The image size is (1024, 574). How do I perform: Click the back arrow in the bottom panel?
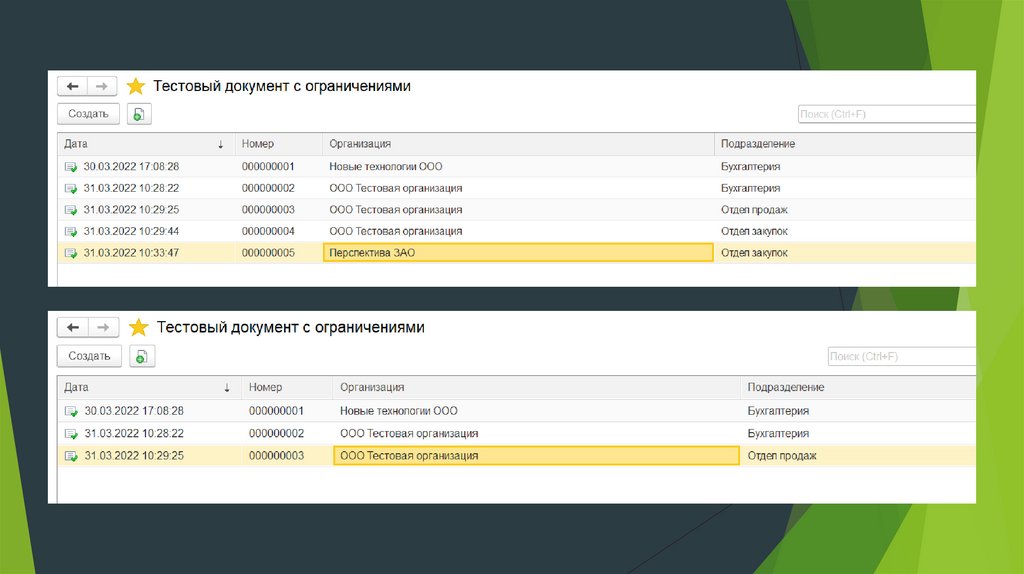pyautogui.click(x=73, y=327)
